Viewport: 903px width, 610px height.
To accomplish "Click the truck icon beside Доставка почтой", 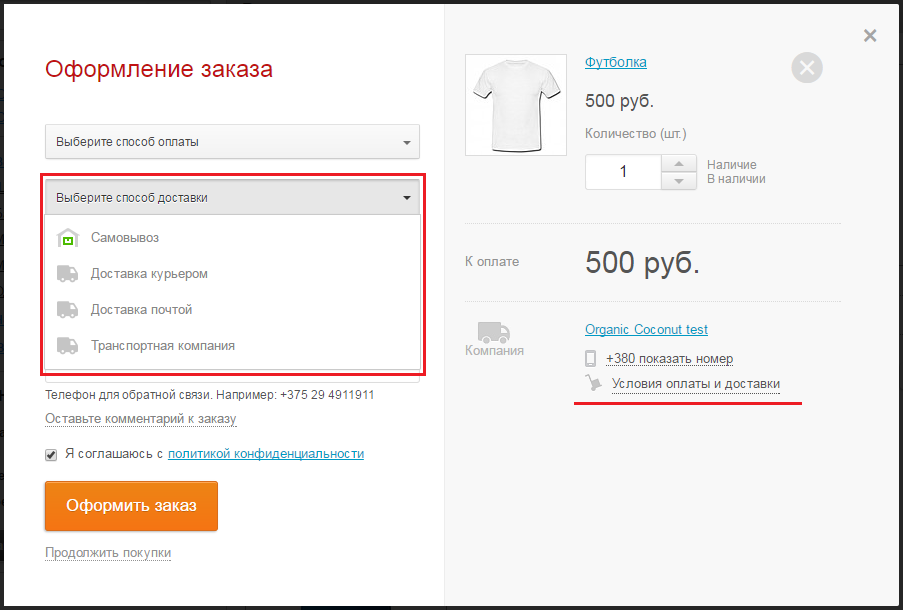I will click(x=67, y=310).
